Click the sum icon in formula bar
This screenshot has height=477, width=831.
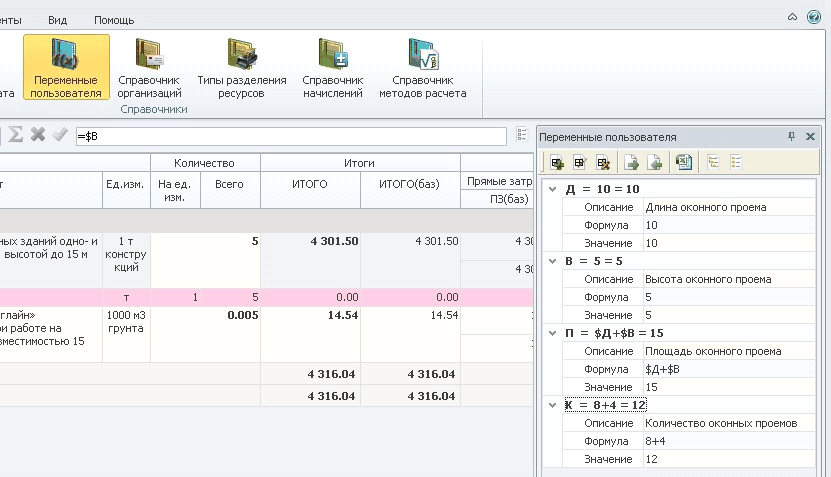pos(16,135)
